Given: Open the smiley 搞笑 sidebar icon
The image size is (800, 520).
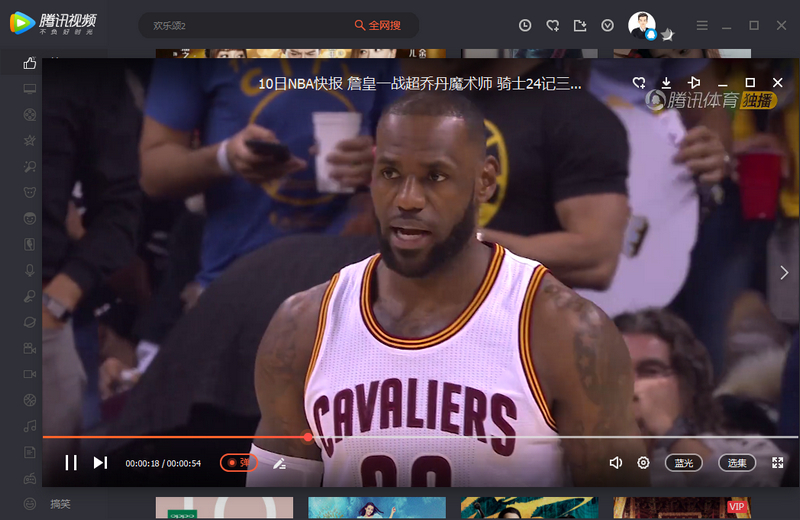Looking at the screenshot, I should coord(30,504).
